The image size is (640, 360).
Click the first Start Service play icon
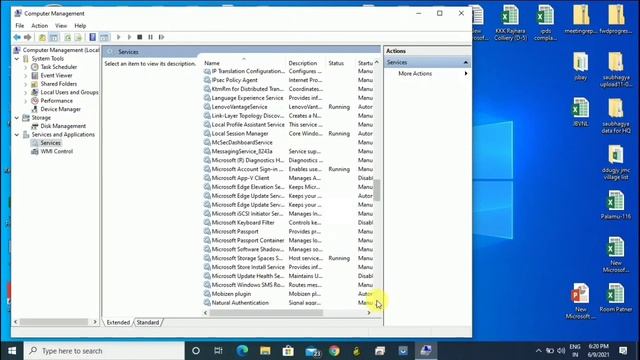coord(118,37)
